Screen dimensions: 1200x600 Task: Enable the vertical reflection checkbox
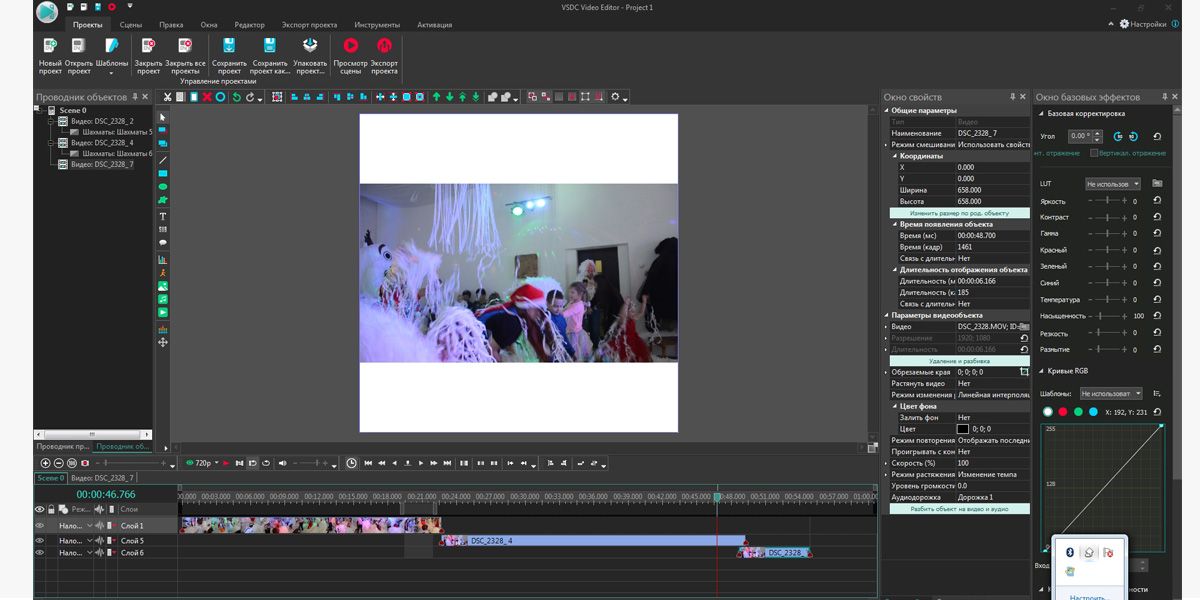(x=1094, y=153)
